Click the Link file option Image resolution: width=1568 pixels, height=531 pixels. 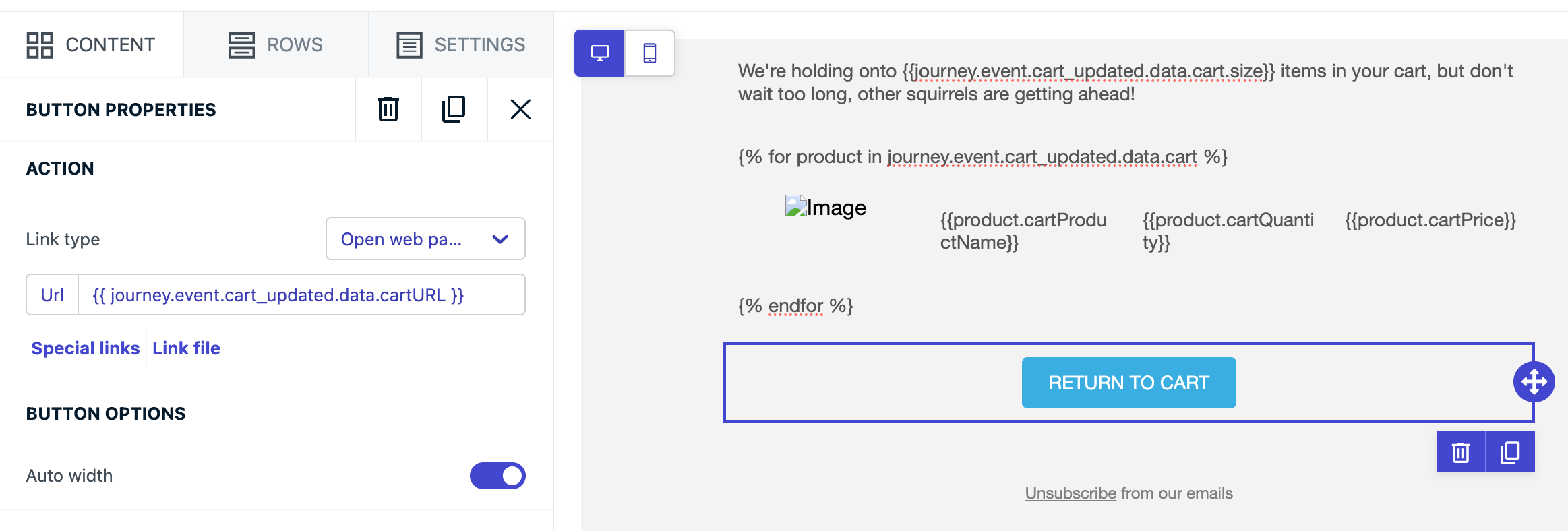[x=187, y=348]
